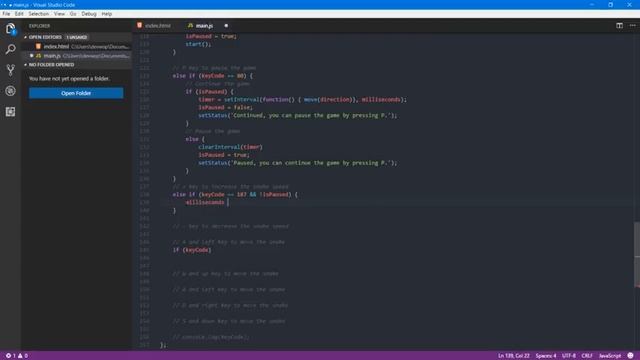Screen dimensions: 640x360
Task: Click the editor vertical scrollbar thumb
Action: [637, 255]
